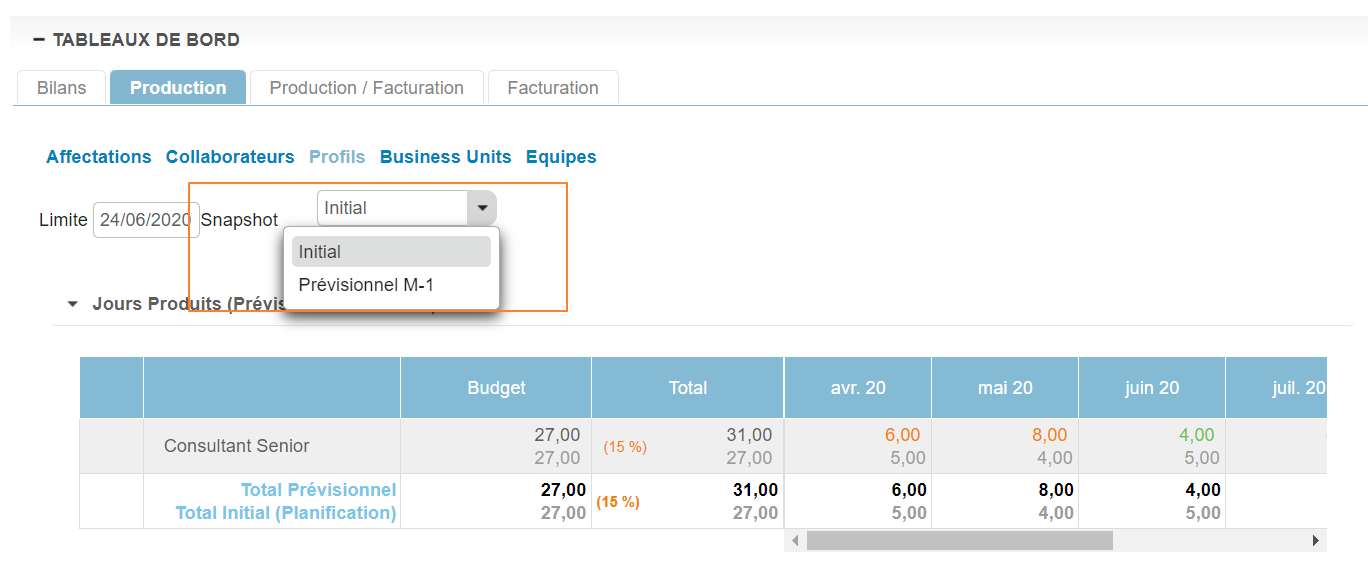Go to Business Units view
This screenshot has width=1368, height=583.
coord(445,157)
